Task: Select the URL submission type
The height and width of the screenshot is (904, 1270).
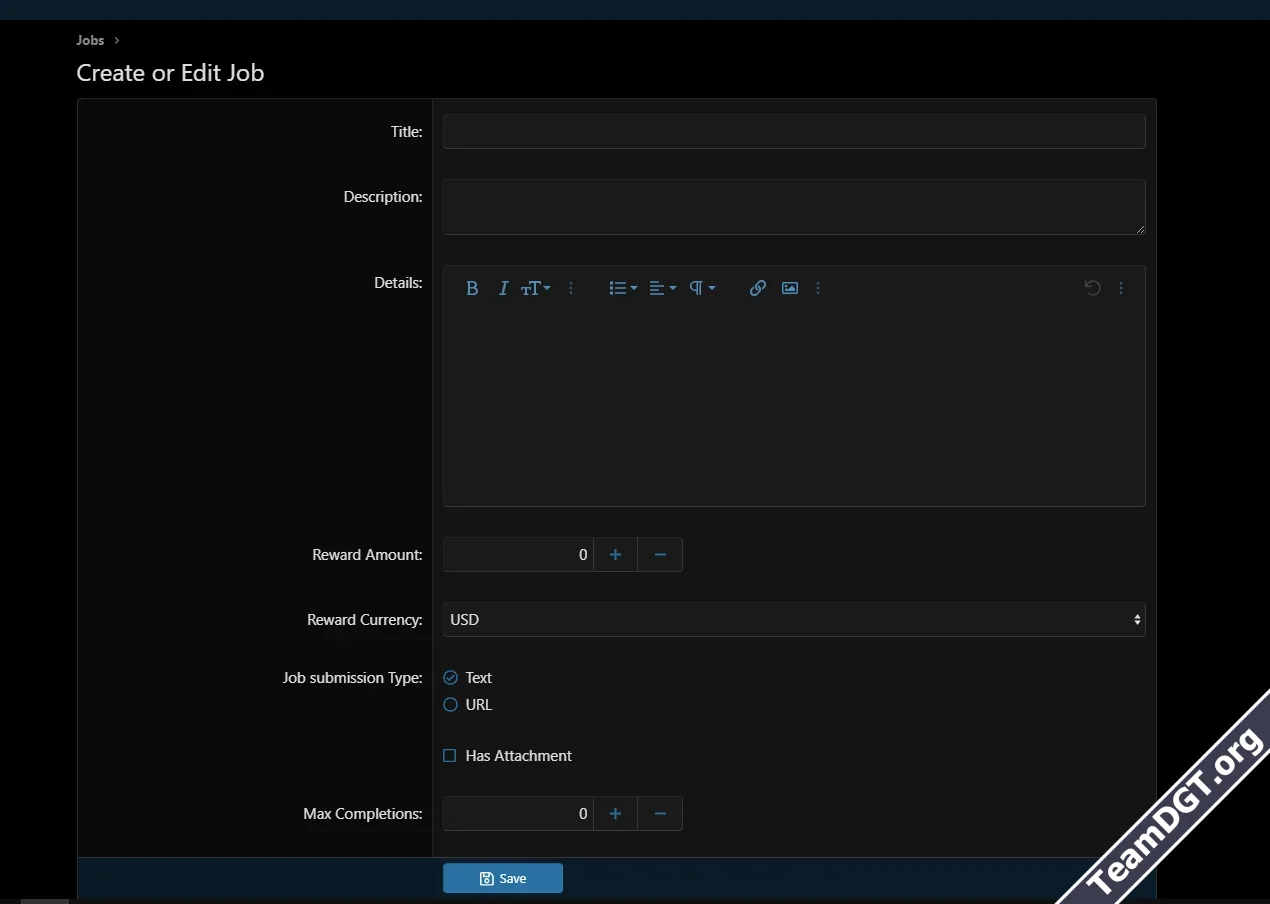Action: coord(451,705)
